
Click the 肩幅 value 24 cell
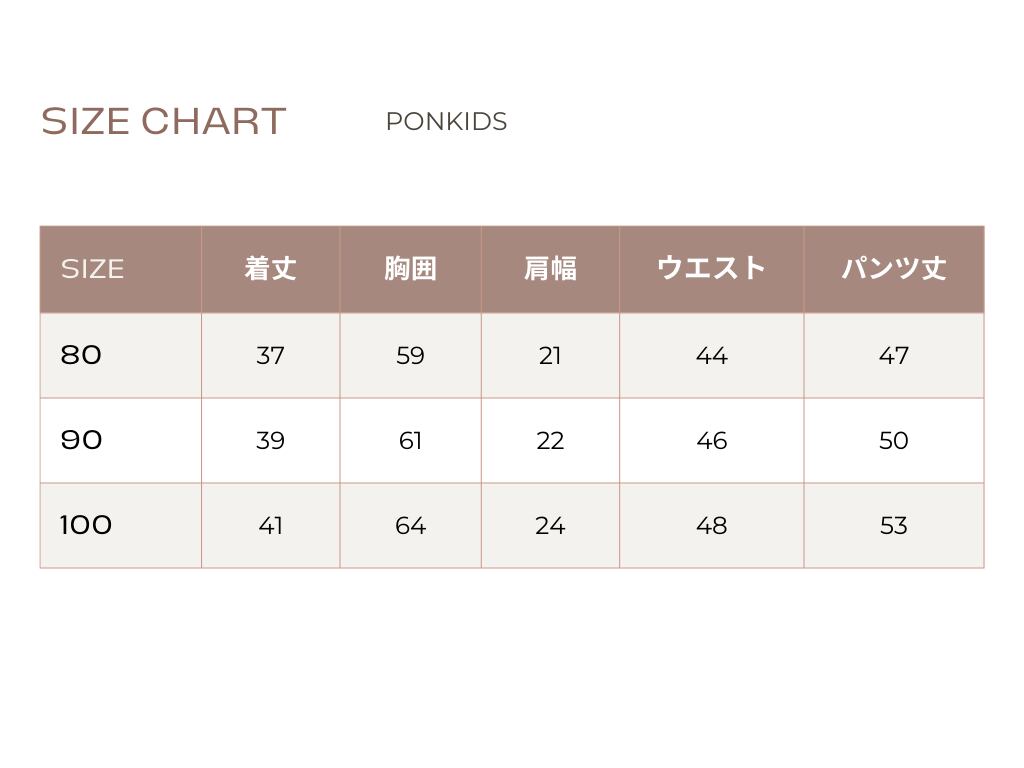550,526
